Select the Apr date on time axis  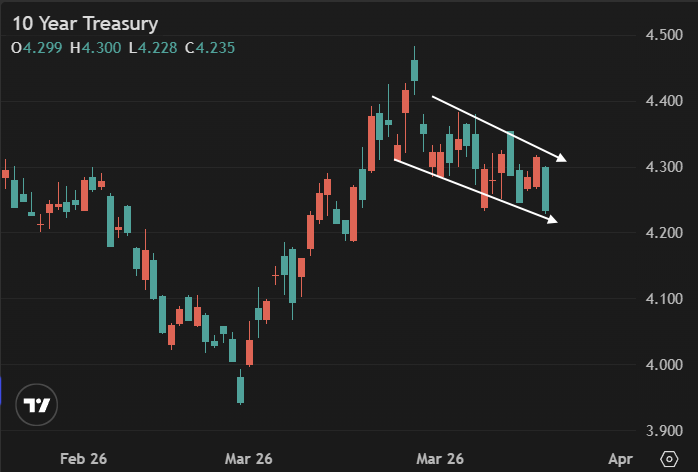(620, 458)
